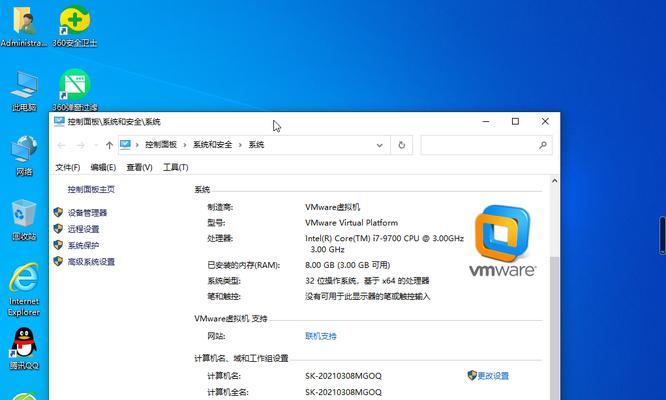The image size is (666, 400).
Task: Open the Administrator folder desktop icon
Action: [x=24, y=25]
